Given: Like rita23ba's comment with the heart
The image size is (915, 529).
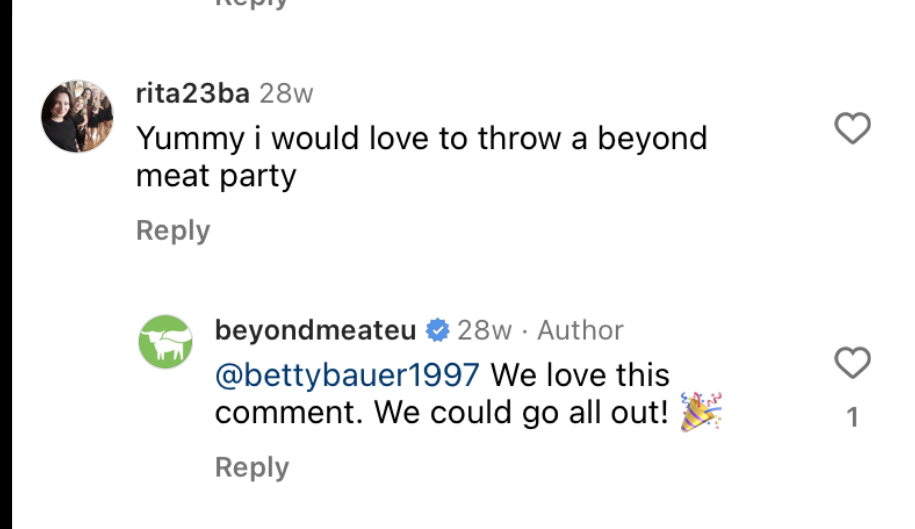Looking at the screenshot, I should click(852, 129).
